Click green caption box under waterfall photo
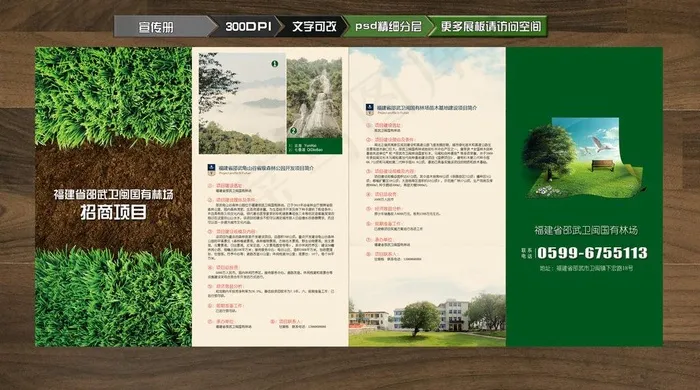700x390 pixels. click(x=314, y=146)
